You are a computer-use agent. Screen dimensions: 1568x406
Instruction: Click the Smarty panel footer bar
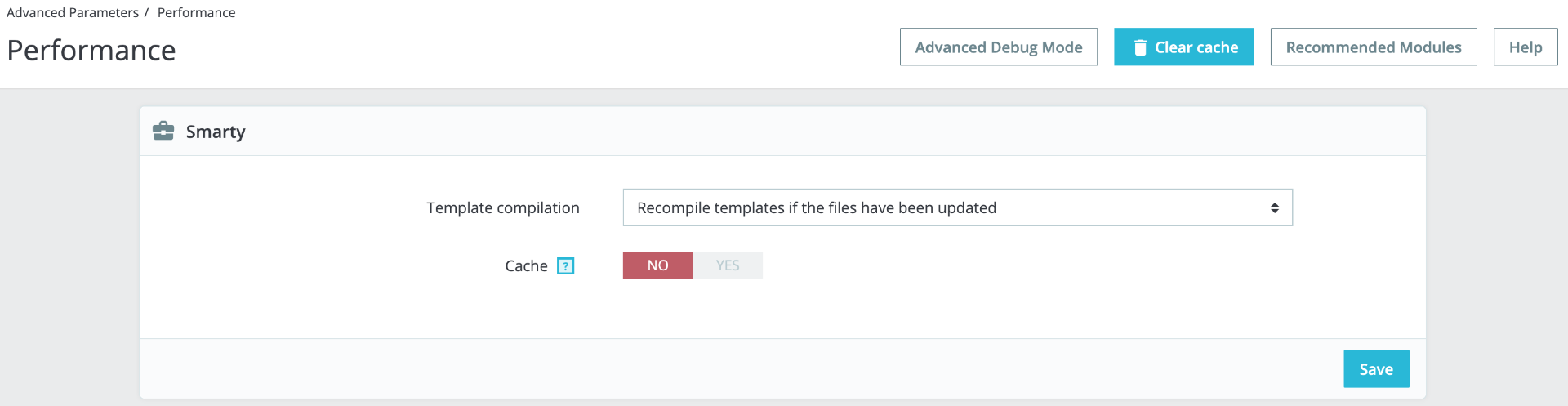tap(782, 368)
